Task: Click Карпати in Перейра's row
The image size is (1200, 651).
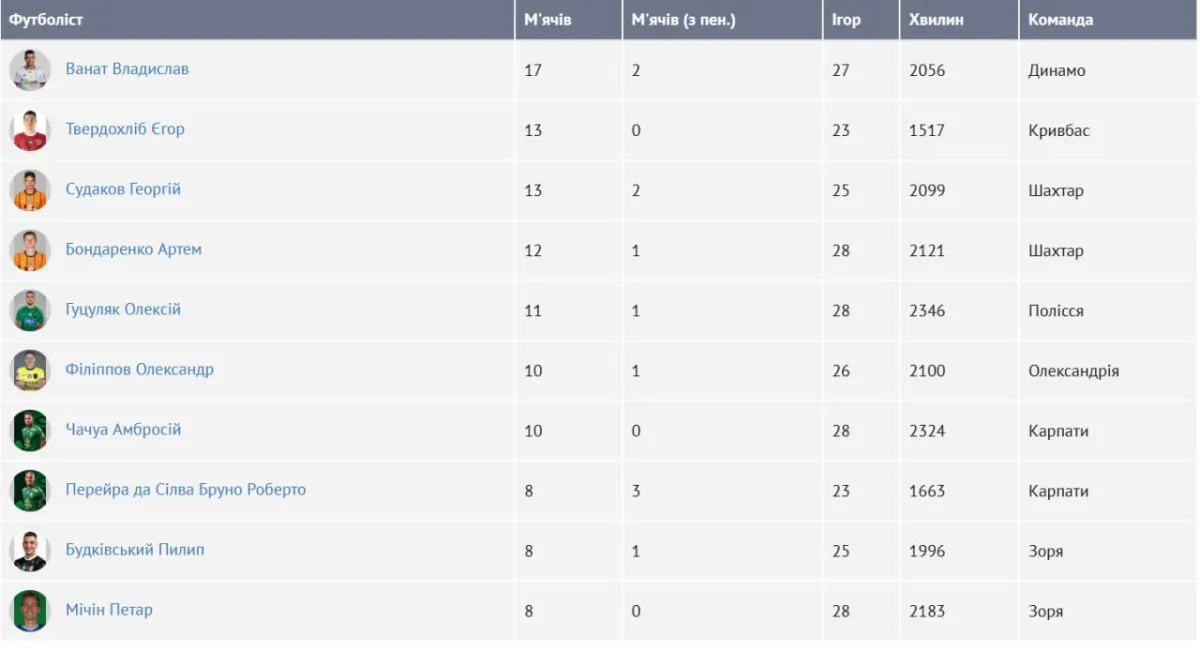Action: tap(1059, 491)
